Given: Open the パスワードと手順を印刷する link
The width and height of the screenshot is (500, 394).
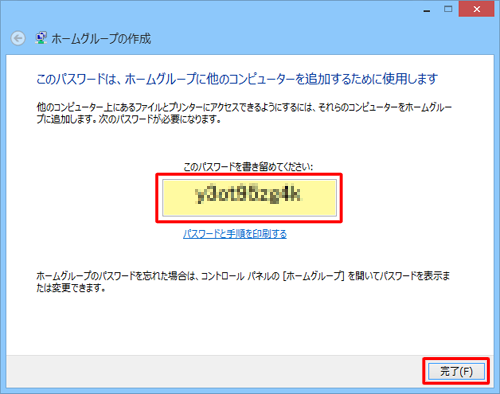Looking at the screenshot, I should click(x=235, y=234).
